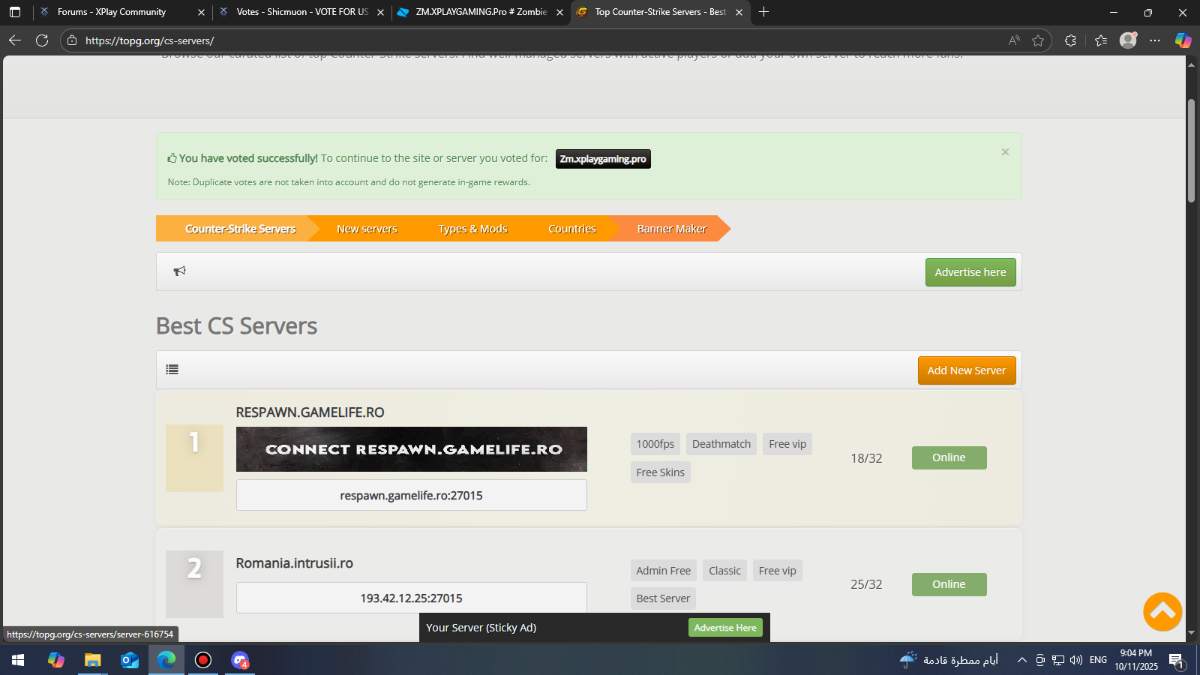
Task: Add this page to favorites with star icon
Action: point(1038,41)
